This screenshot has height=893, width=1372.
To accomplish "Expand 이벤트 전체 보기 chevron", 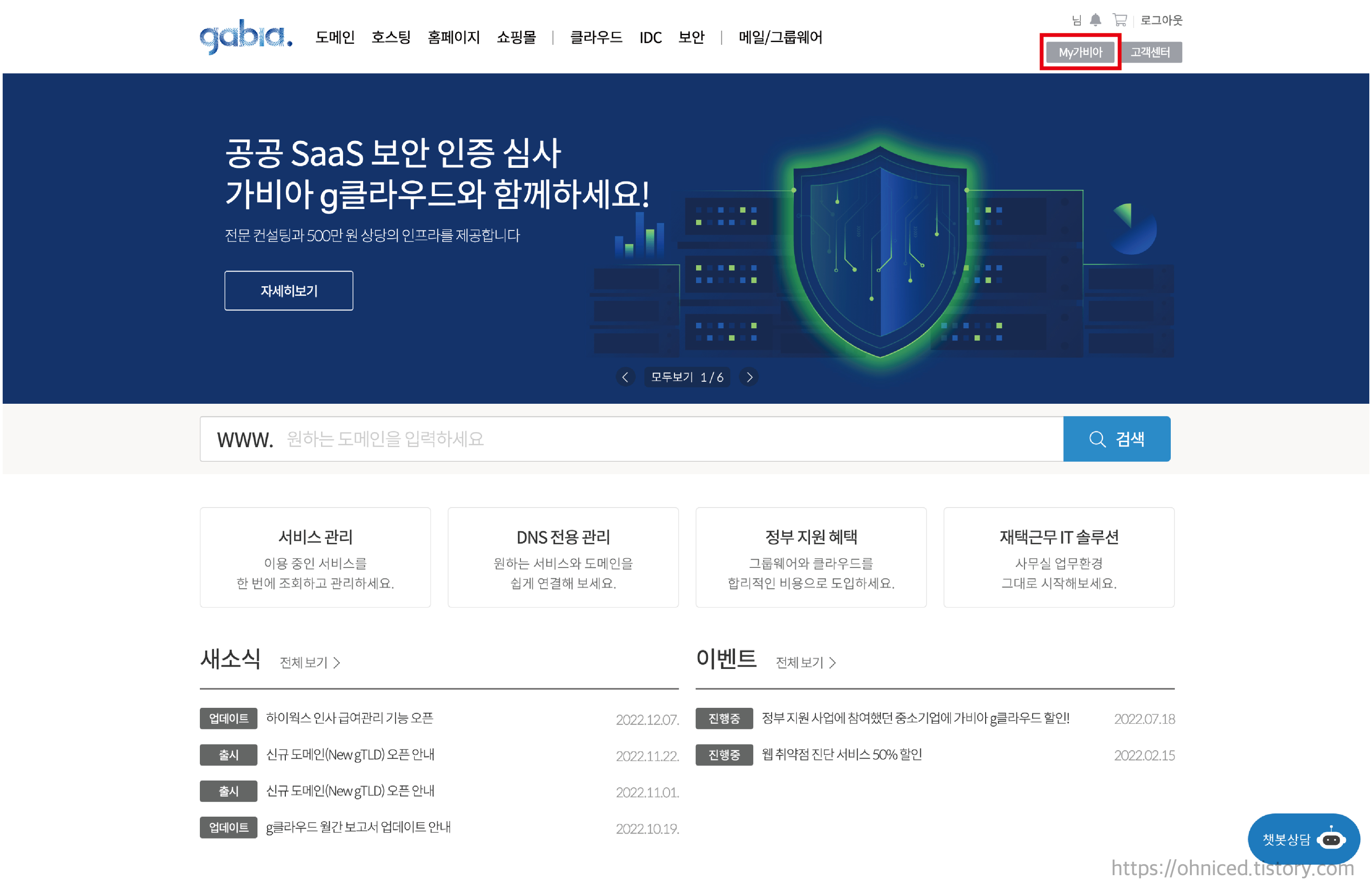I will point(832,663).
